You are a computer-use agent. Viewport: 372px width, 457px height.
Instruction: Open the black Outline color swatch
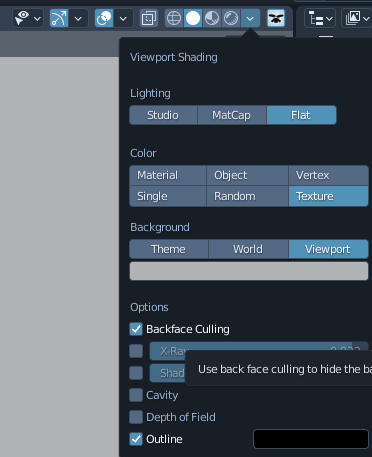(x=311, y=439)
